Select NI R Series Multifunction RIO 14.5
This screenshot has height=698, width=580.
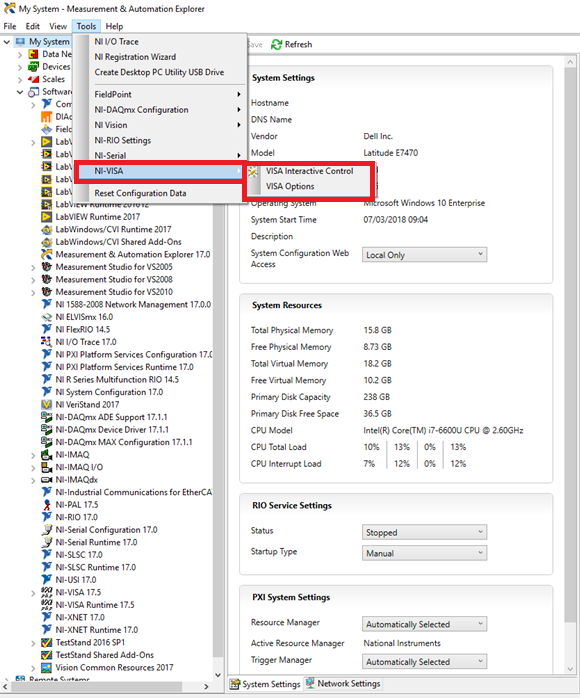pos(117,380)
